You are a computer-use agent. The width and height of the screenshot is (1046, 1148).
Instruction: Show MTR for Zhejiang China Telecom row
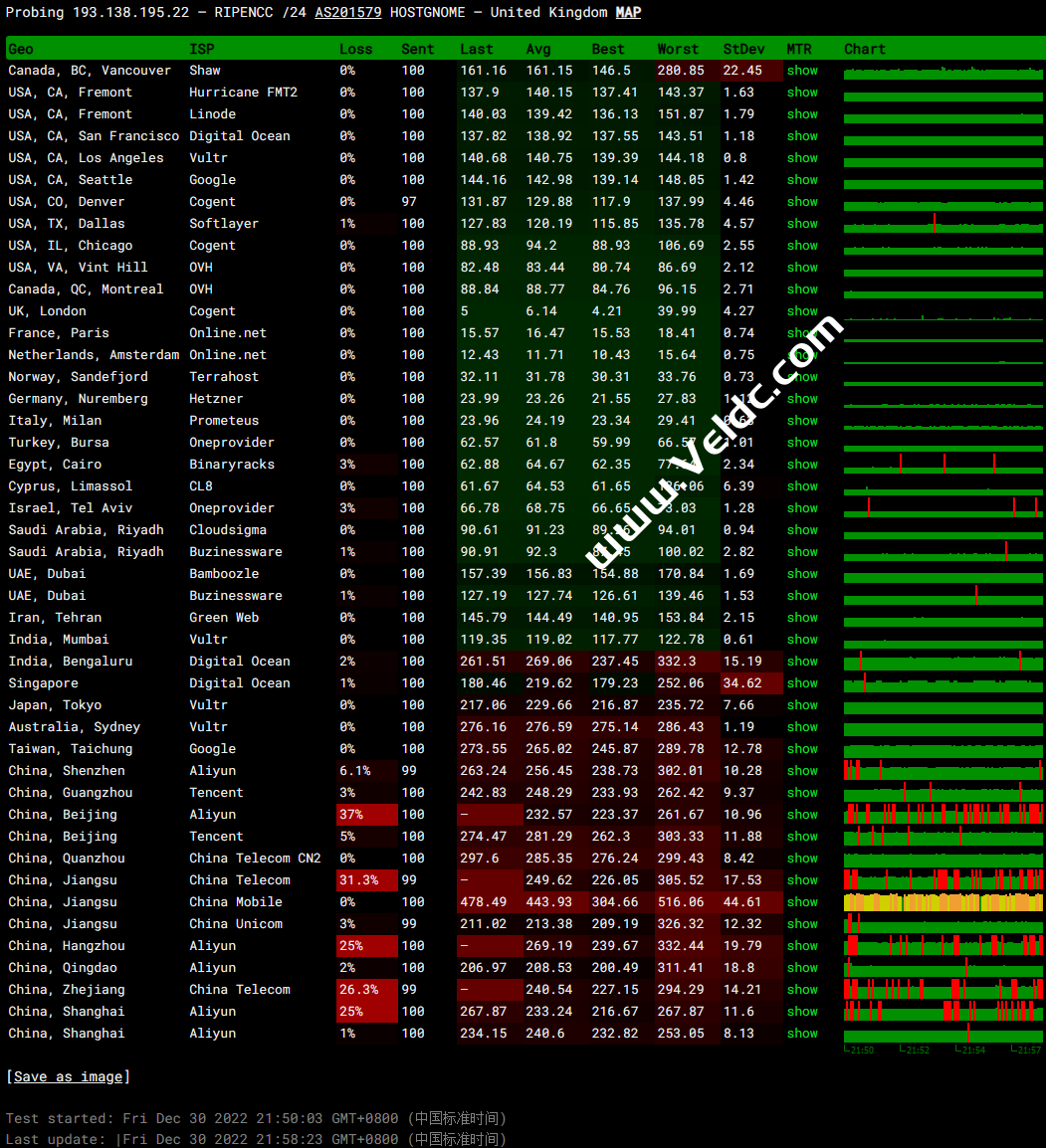coord(802,990)
